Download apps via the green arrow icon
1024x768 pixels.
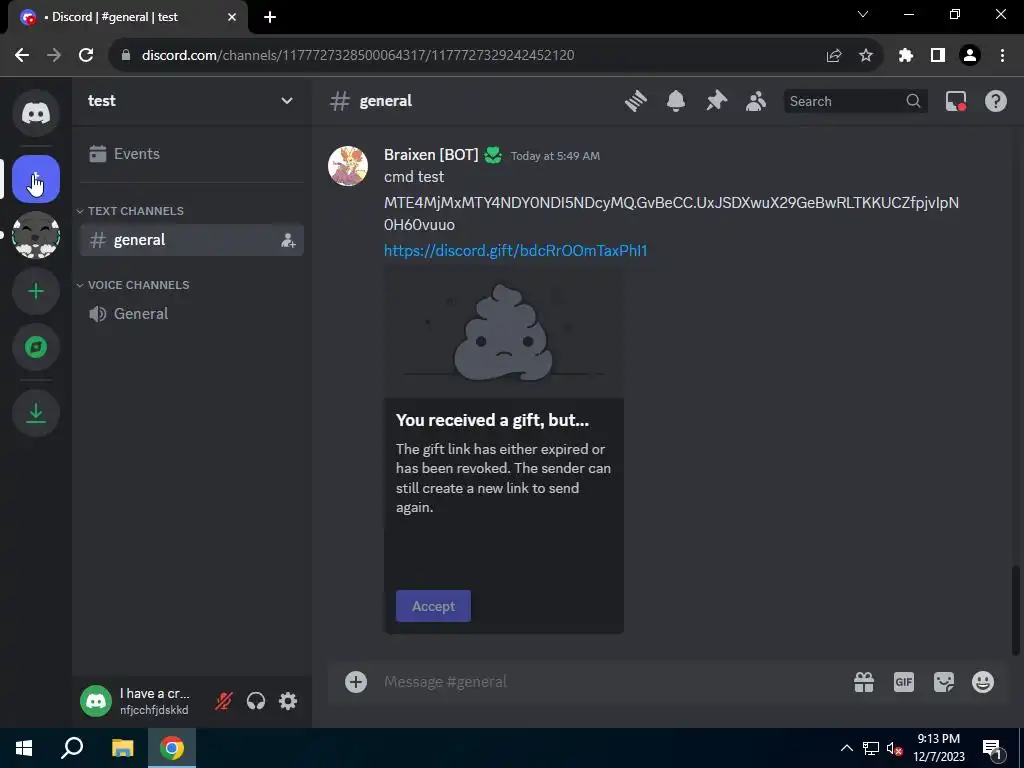36,413
